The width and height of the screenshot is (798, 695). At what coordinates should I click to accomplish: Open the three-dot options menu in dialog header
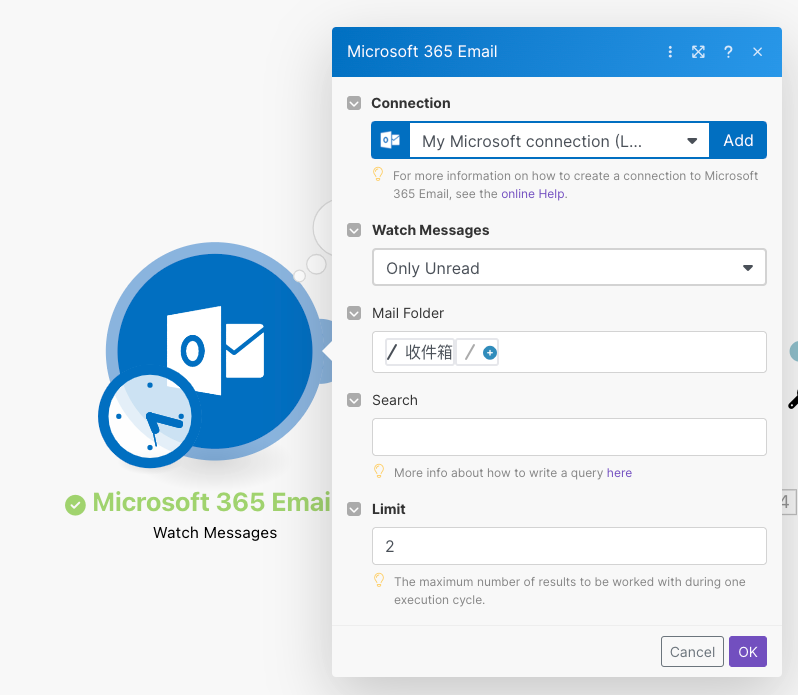point(670,52)
